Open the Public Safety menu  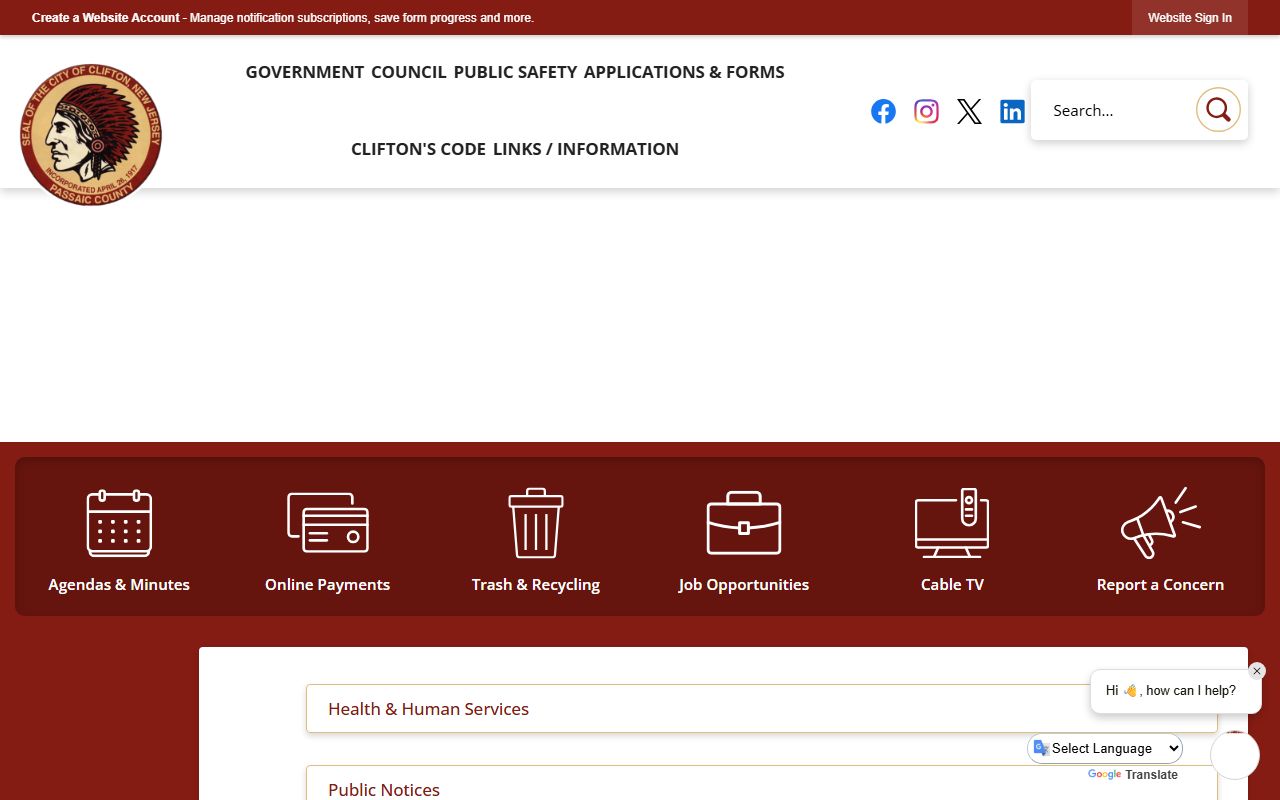pos(515,72)
